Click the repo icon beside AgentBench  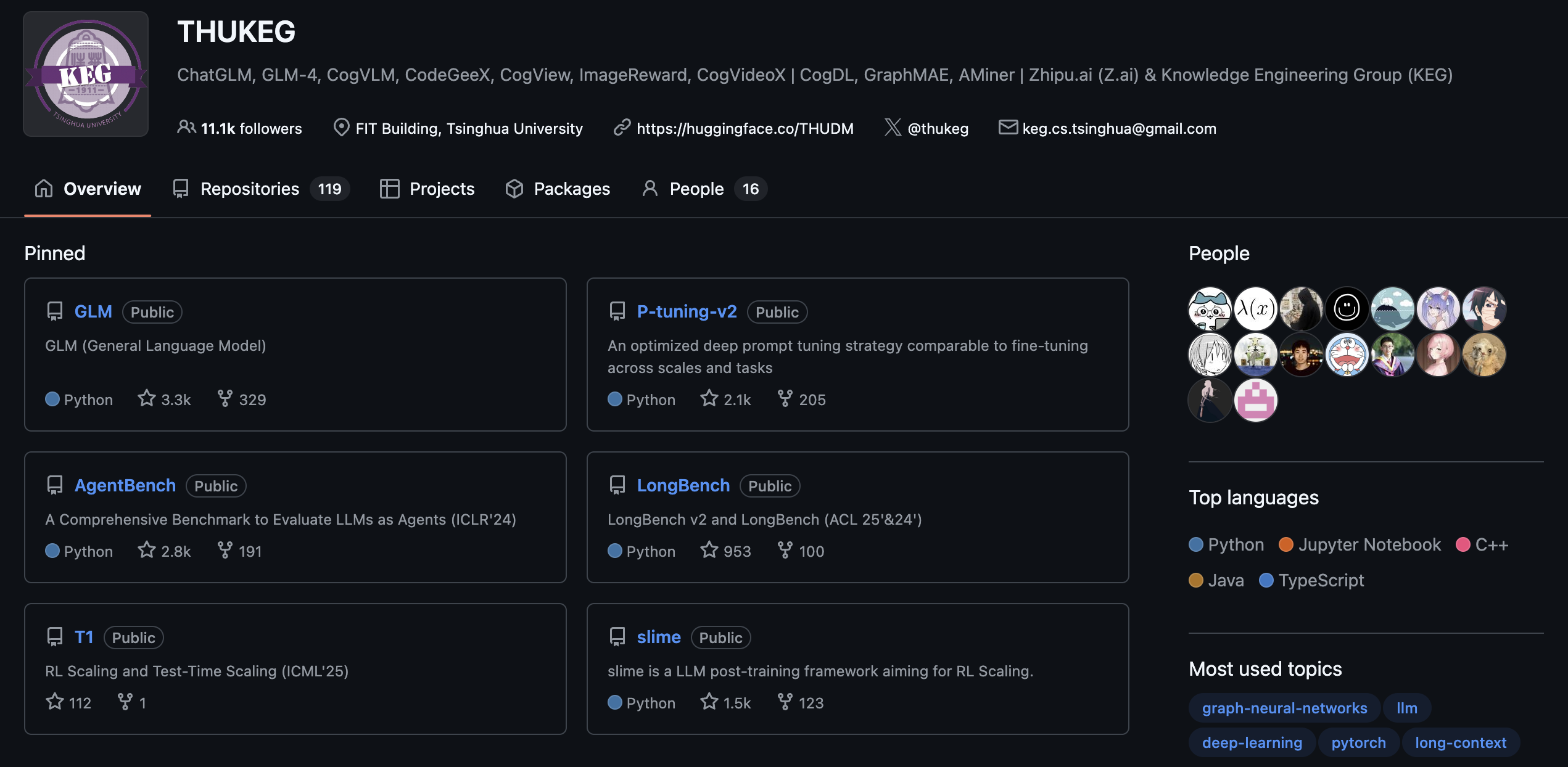55,485
